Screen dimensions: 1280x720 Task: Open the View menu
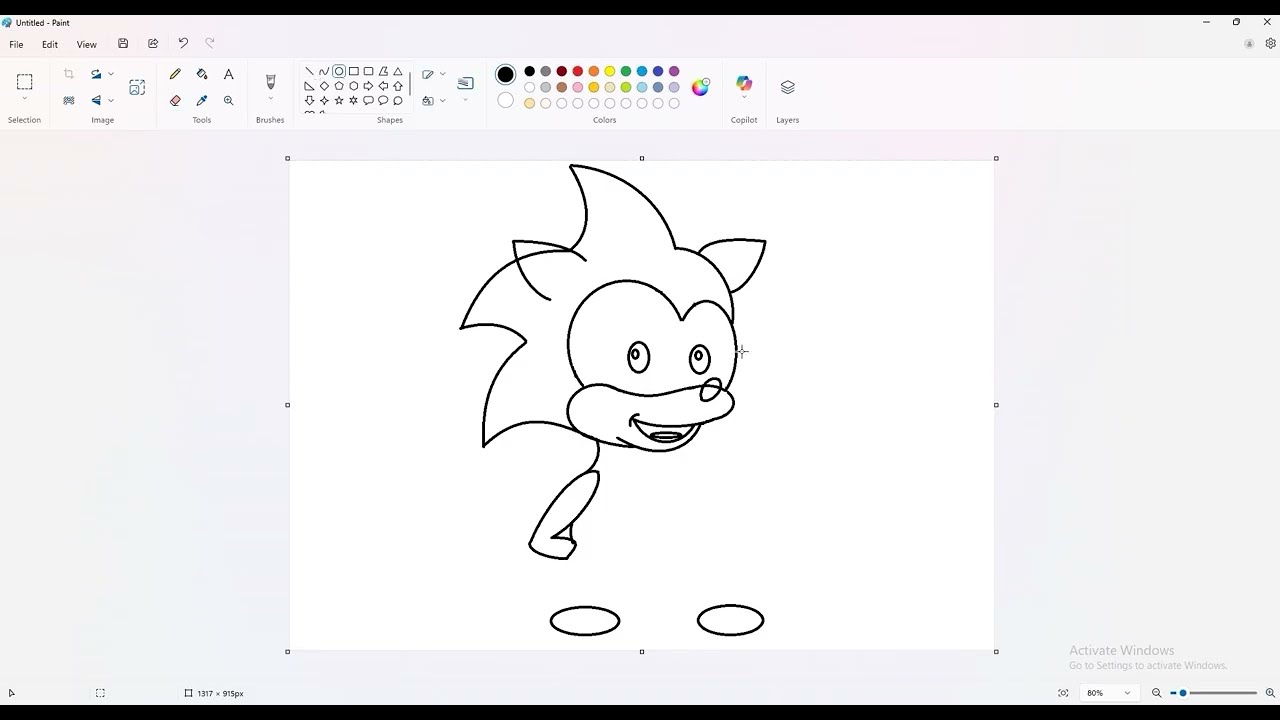87,44
